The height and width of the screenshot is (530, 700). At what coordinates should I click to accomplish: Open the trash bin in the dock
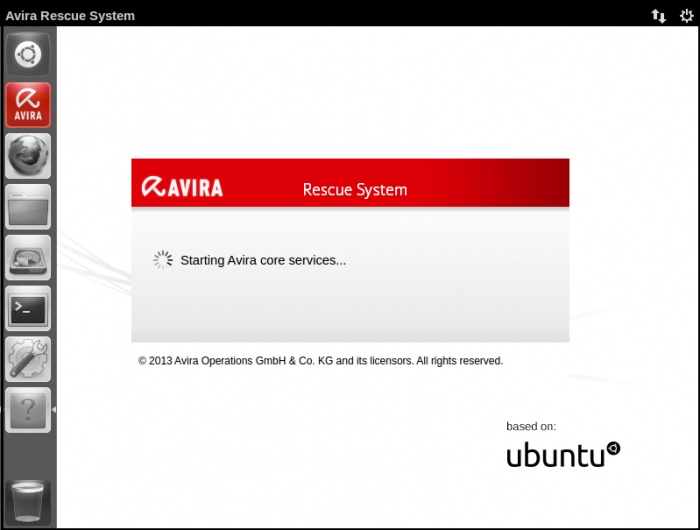click(28, 501)
